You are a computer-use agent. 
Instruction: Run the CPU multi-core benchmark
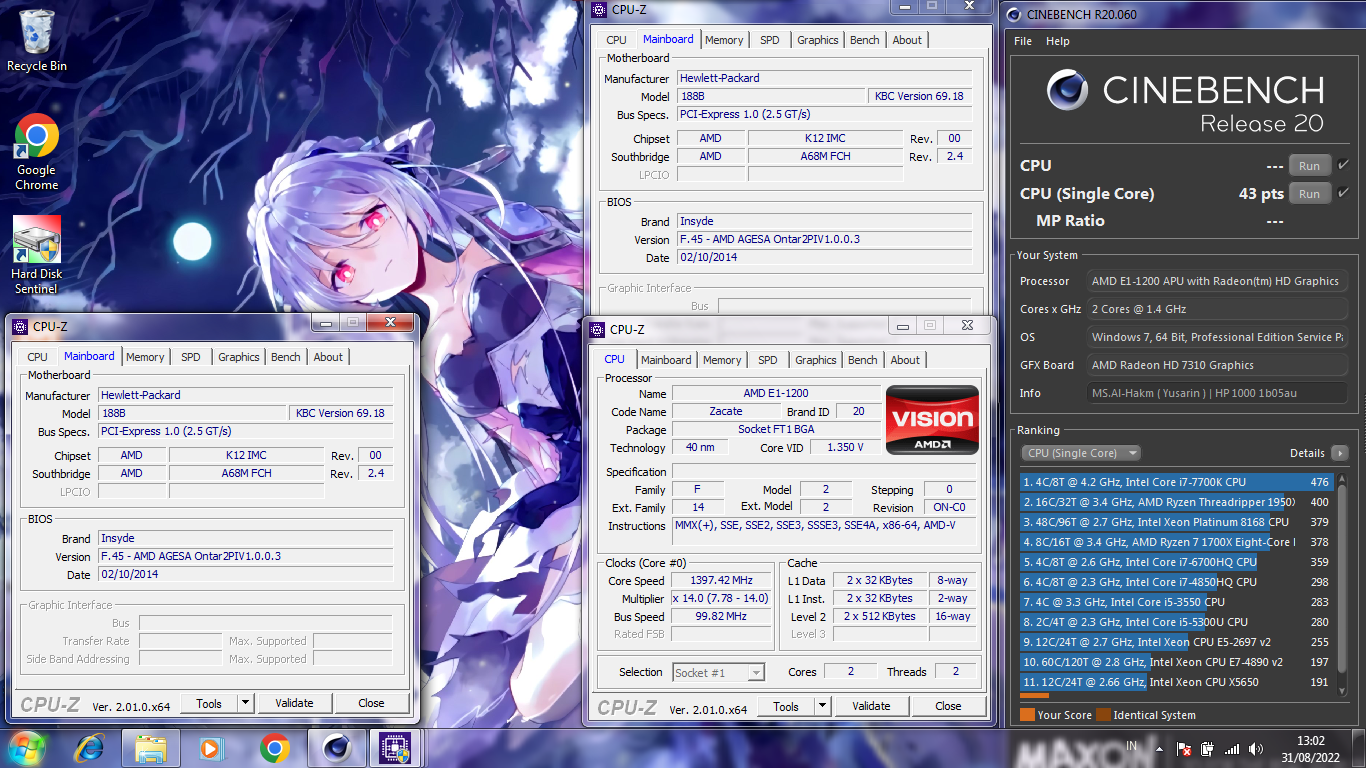(1310, 166)
